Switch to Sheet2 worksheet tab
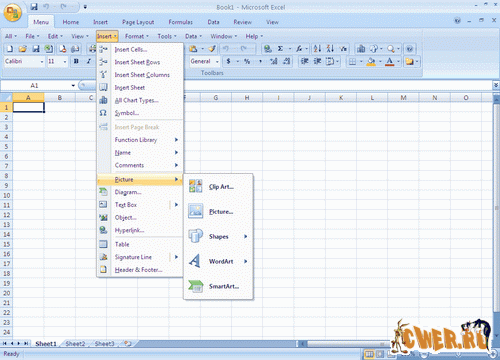Viewport: 500px width, 360px height. (x=75, y=344)
